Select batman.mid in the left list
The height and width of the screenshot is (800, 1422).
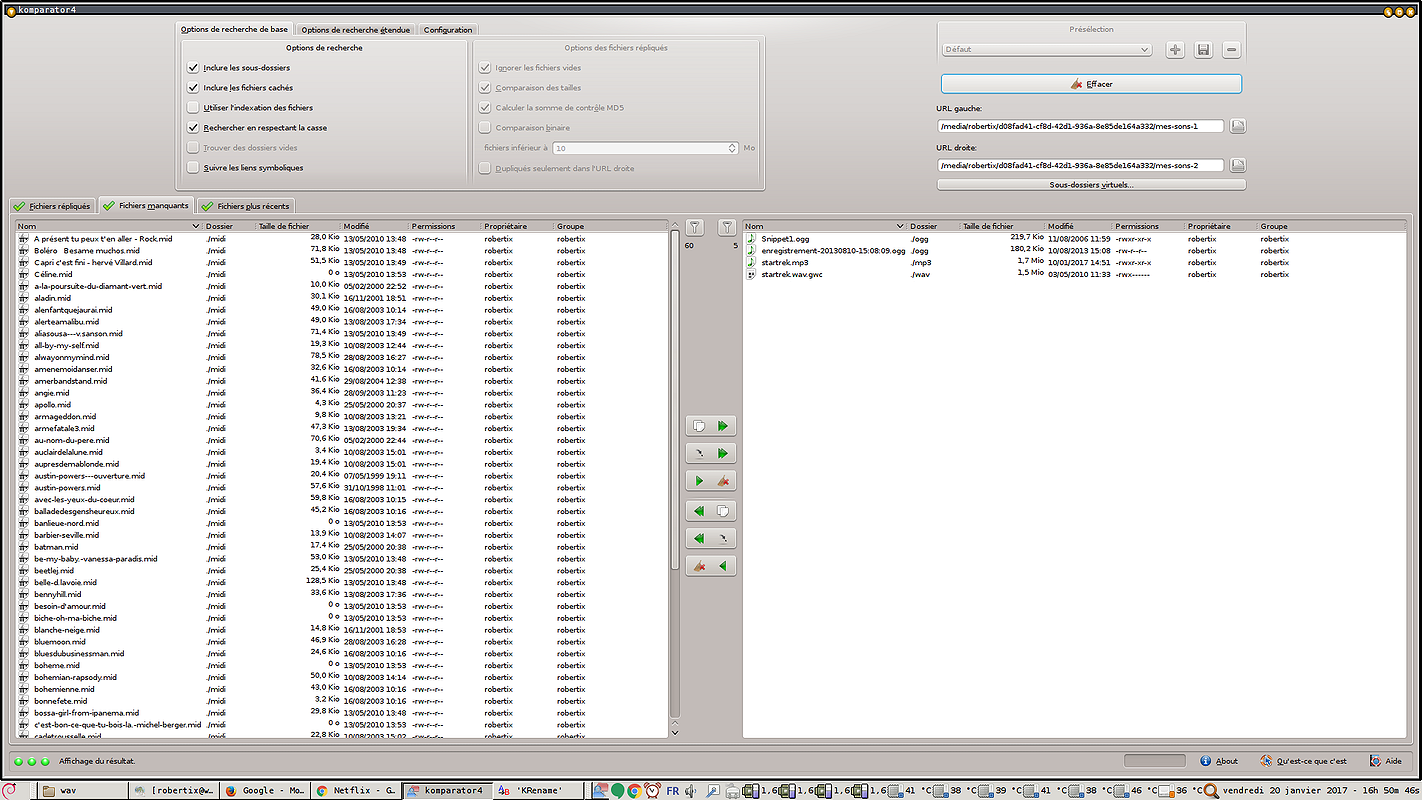[x=343, y=547]
